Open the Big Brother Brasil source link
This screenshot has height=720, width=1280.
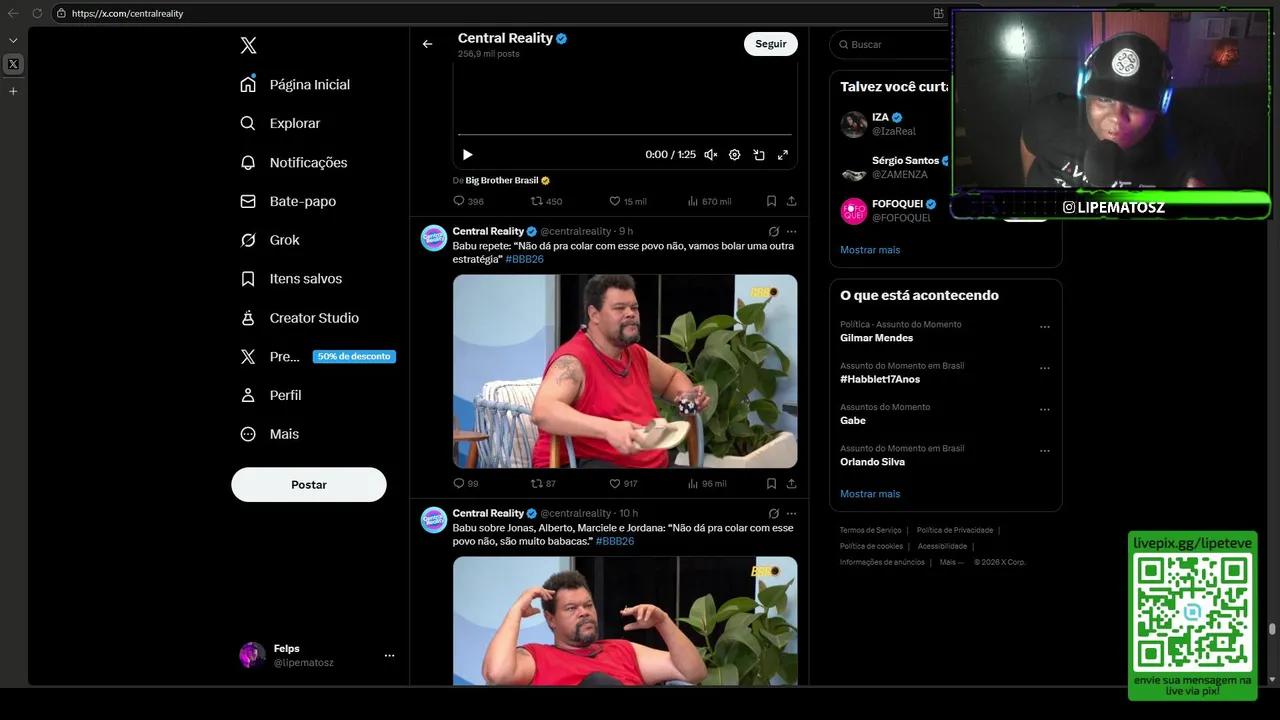coord(507,181)
